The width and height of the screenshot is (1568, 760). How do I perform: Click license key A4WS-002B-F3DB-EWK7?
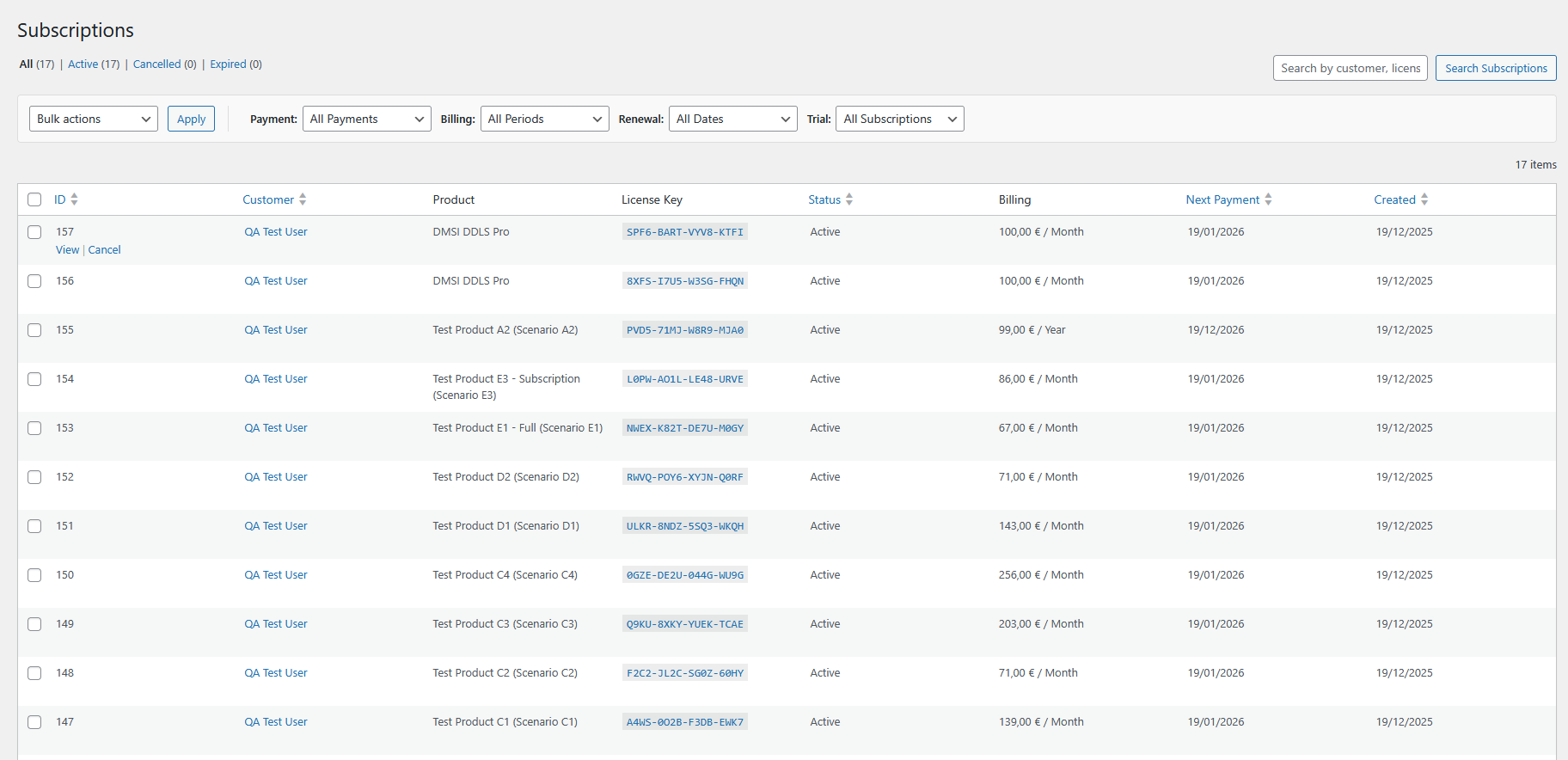coord(685,722)
